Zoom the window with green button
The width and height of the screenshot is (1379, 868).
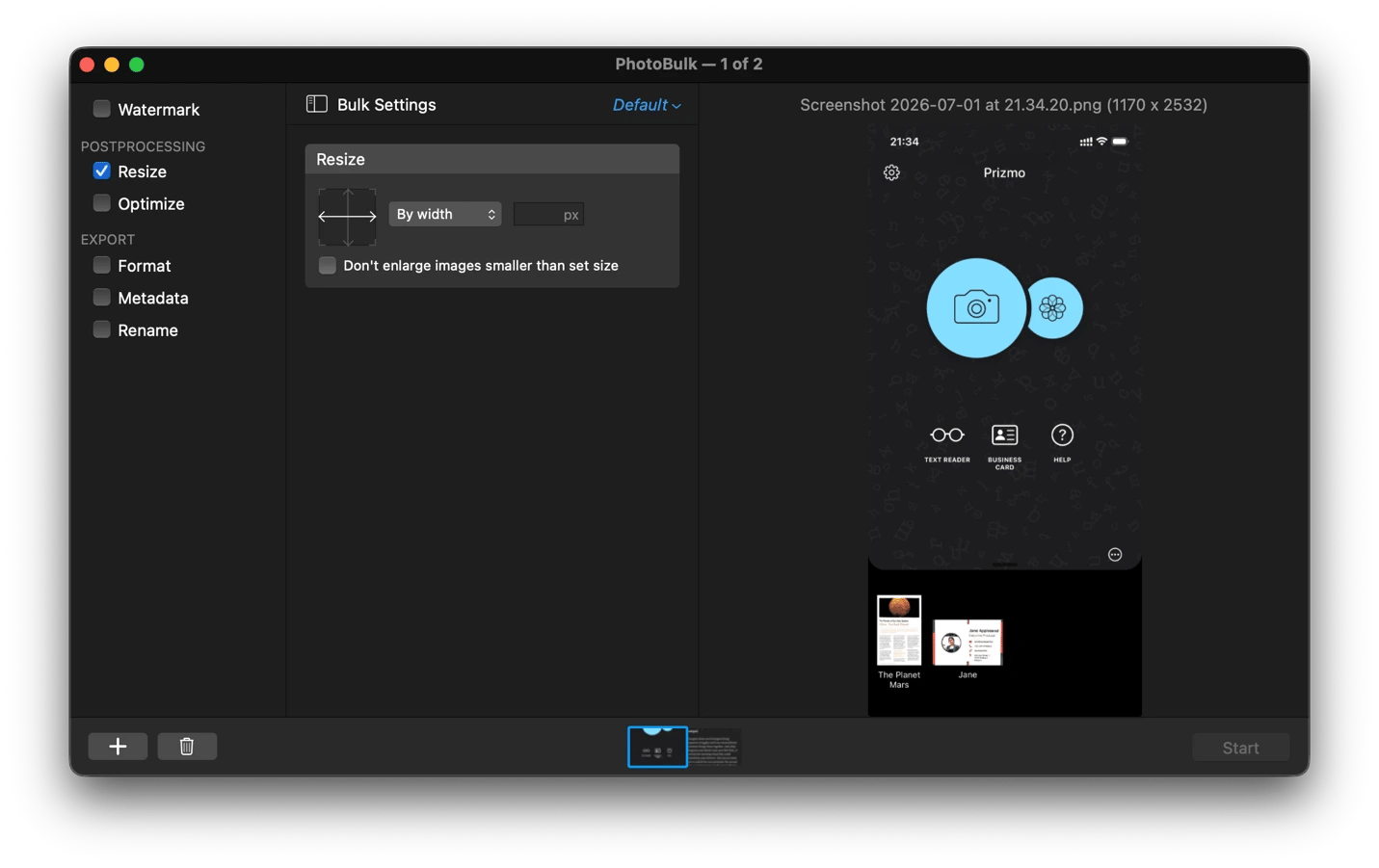pyautogui.click(x=137, y=65)
